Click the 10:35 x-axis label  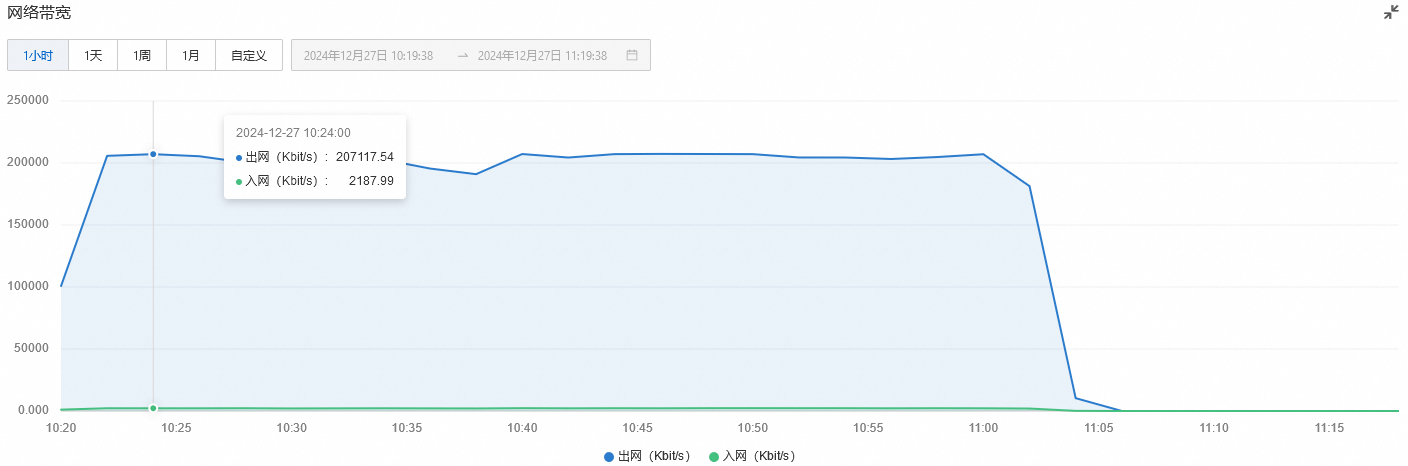[407, 428]
